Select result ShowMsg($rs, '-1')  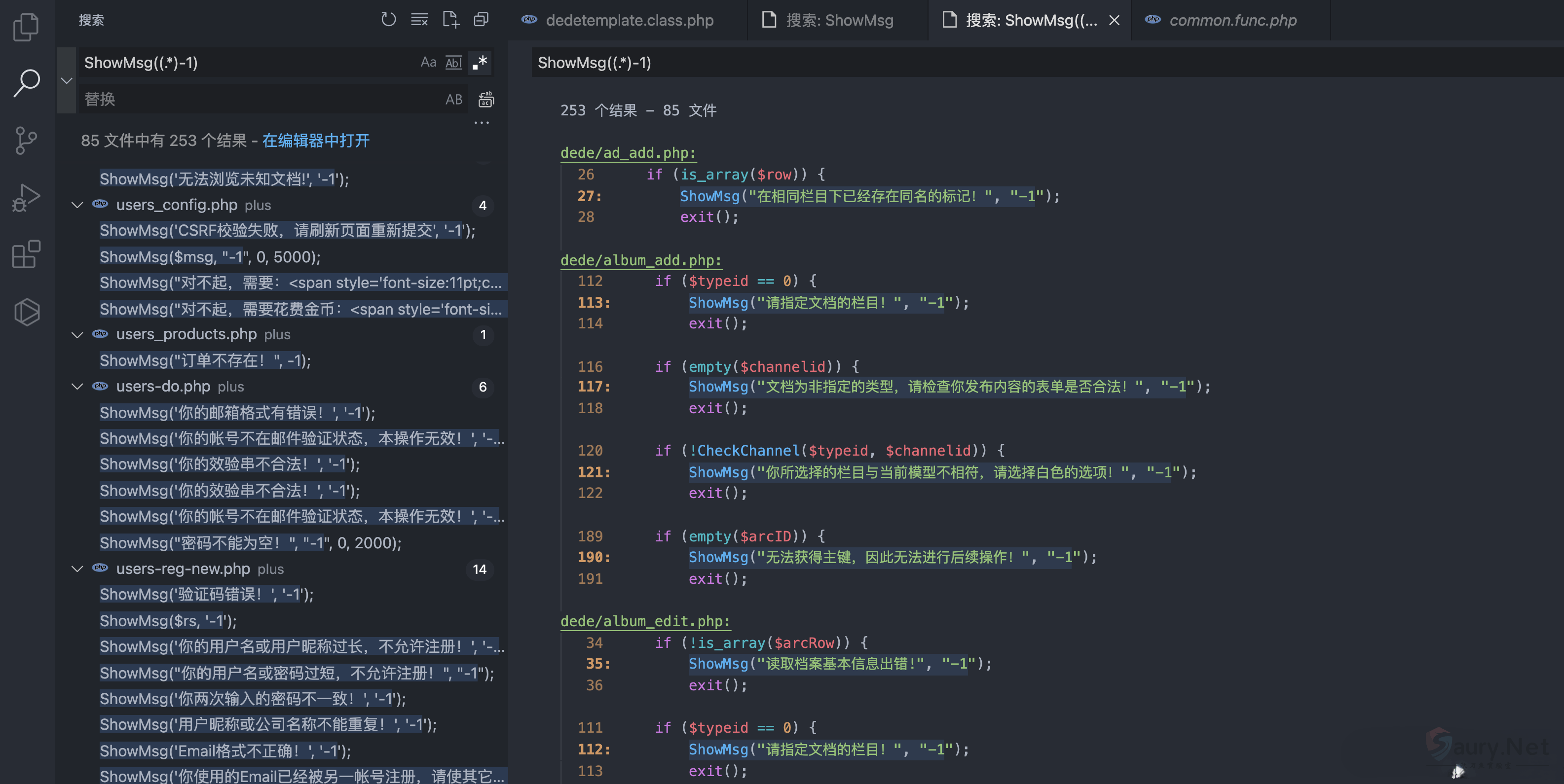click(x=168, y=621)
